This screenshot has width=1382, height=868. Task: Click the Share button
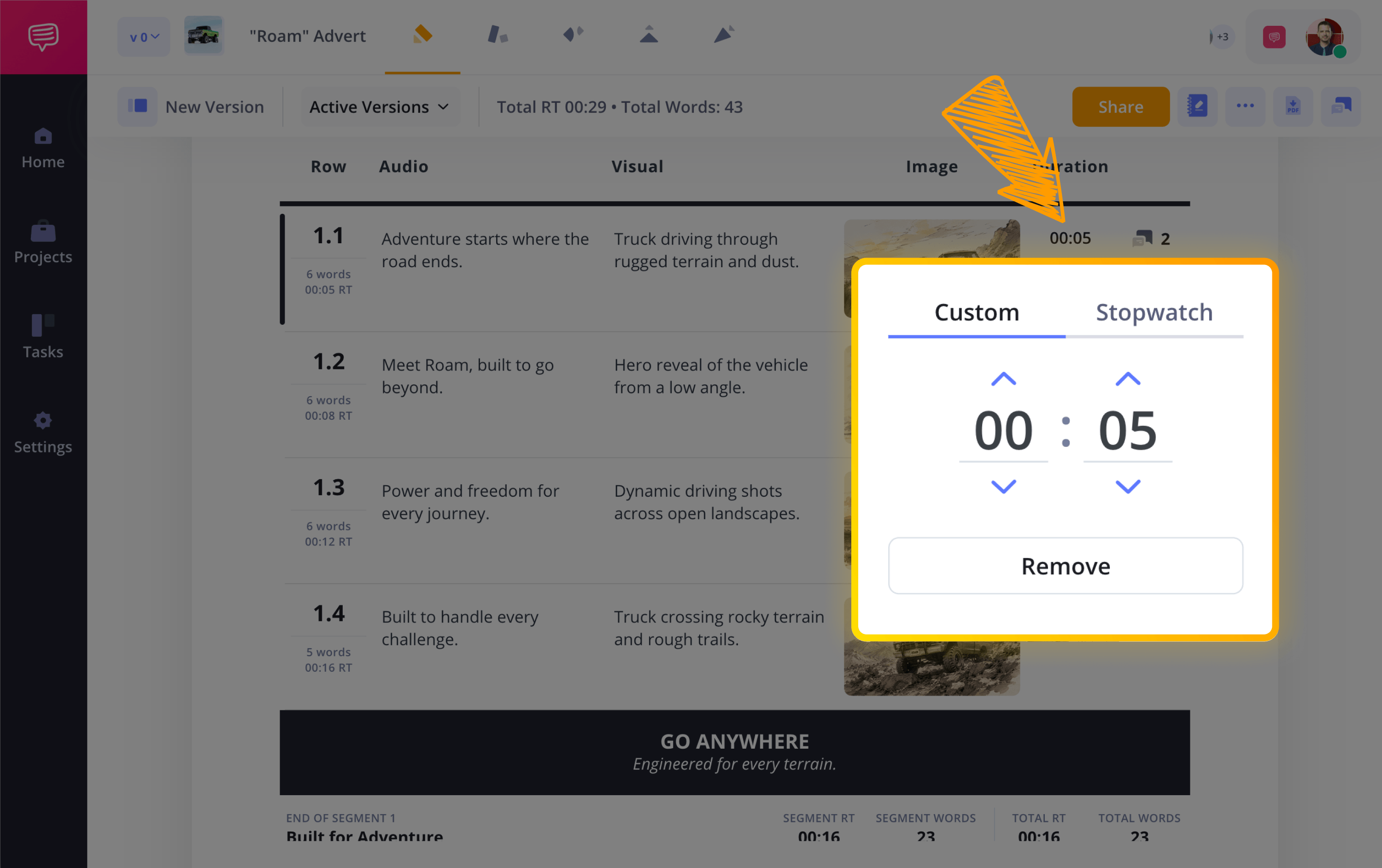(x=1120, y=107)
